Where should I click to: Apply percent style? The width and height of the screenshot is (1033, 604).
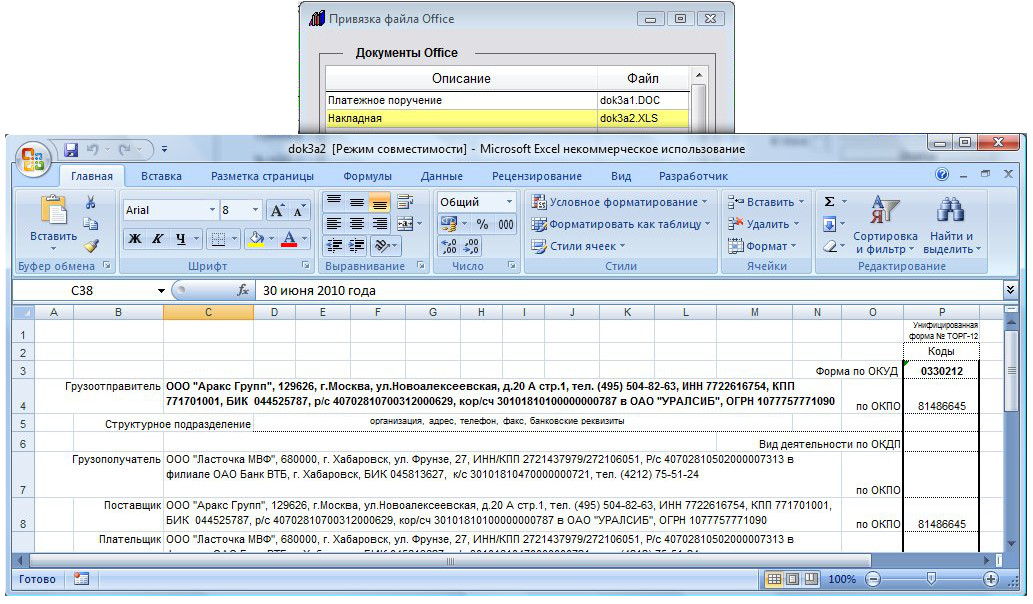[x=482, y=224]
